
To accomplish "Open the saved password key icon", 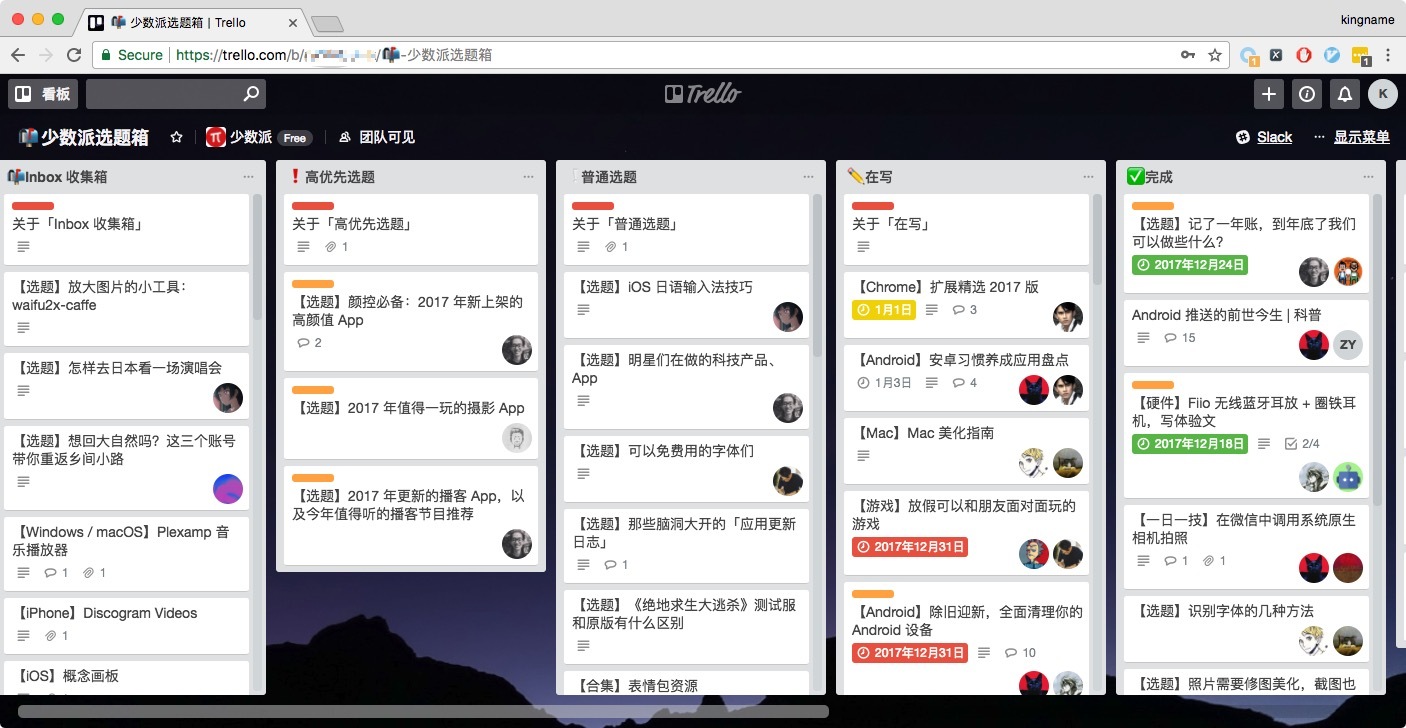I will [1188, 55].
